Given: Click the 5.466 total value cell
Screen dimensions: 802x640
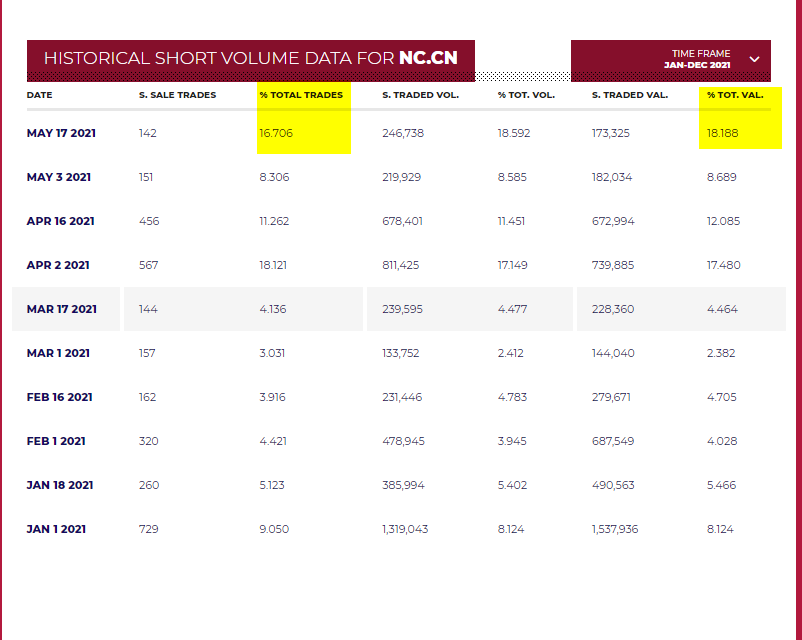Looking at the screenshot, I should (x=722, y=485).
